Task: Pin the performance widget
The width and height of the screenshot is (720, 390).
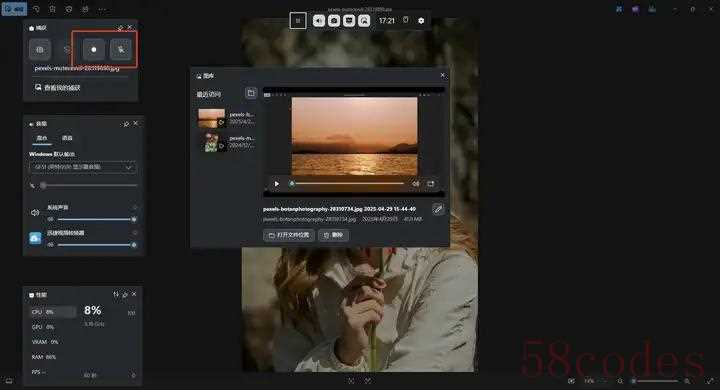Action: pos(124,294)
